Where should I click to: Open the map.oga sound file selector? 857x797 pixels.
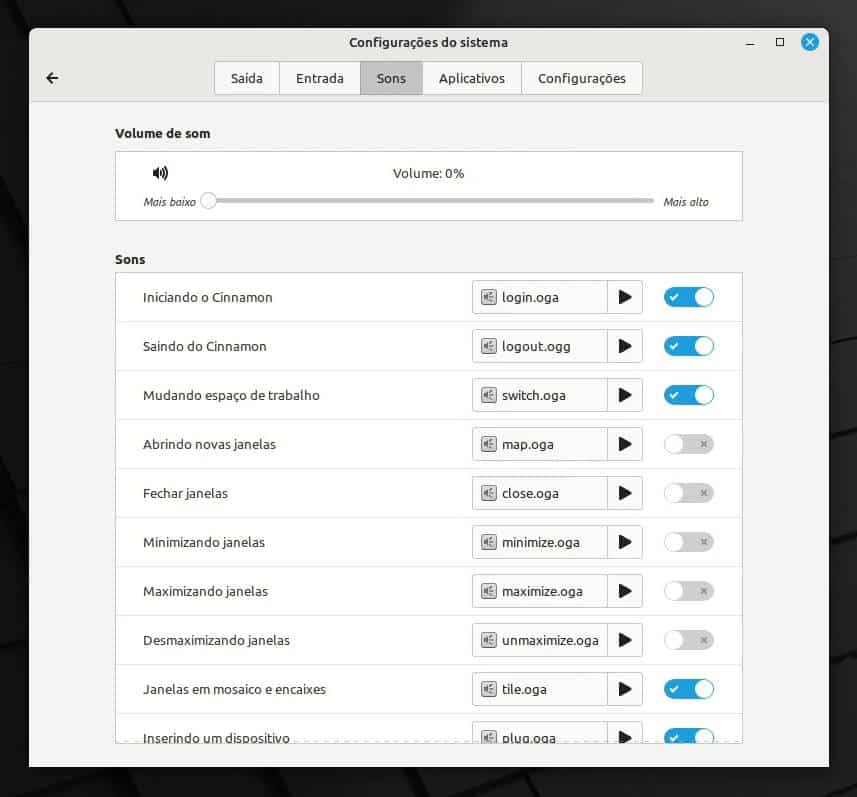[540, 444]
